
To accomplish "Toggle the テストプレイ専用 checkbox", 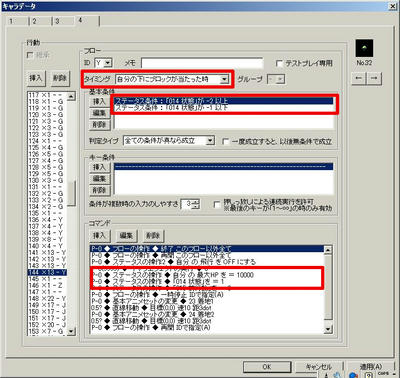I will tap(279, 63).
